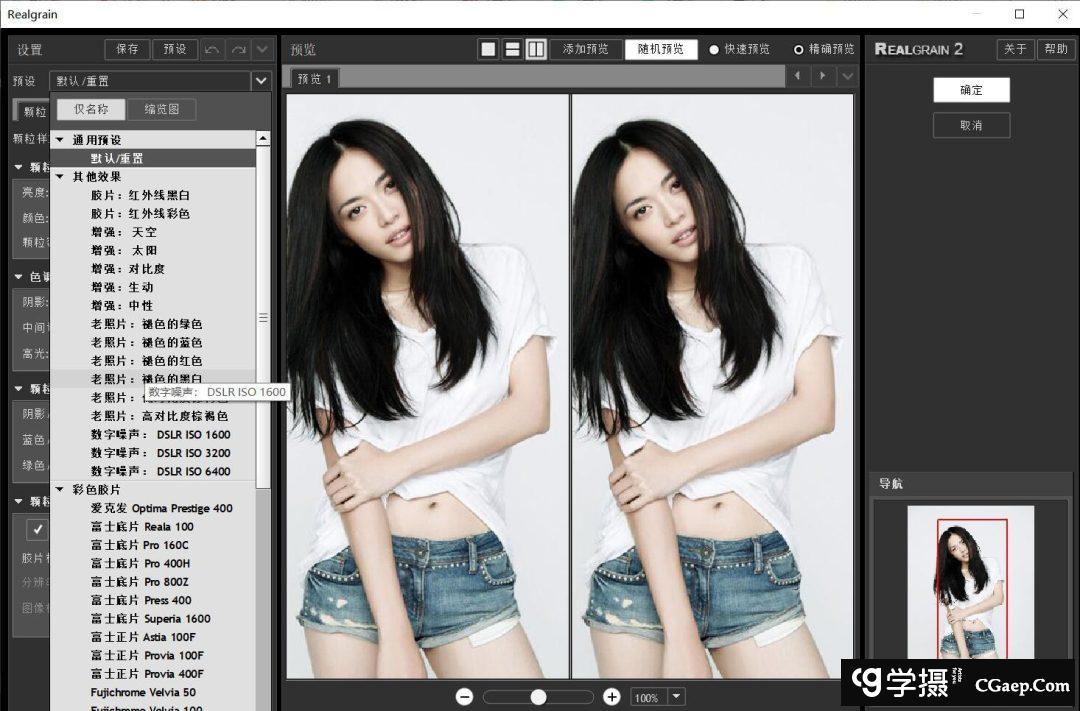Click the undo arrow in settings header
This screenshot has width=1080, height=711.
point(213,49)
